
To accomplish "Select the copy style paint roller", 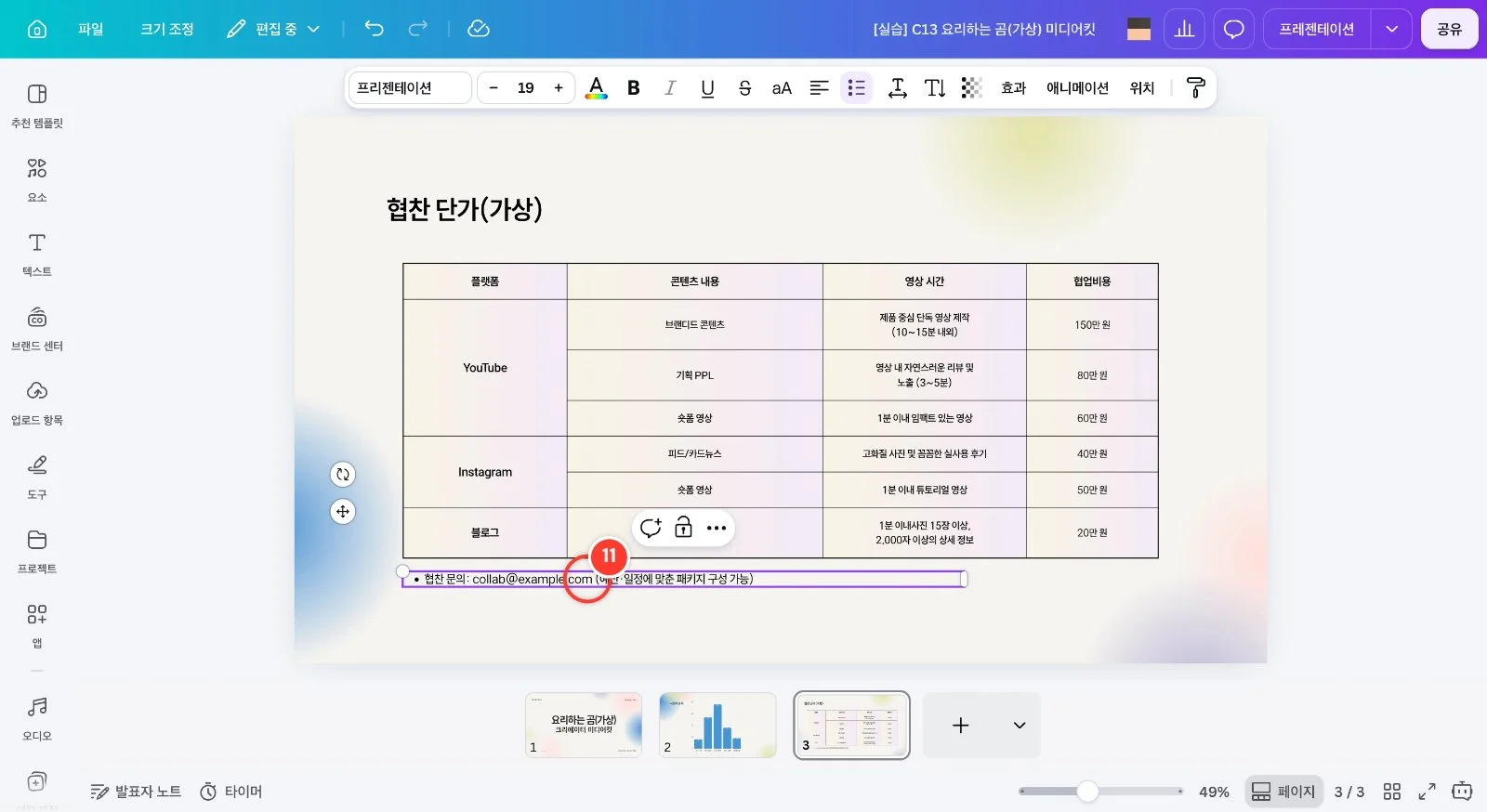I will pyautogui.click(x=1196, y=87).
